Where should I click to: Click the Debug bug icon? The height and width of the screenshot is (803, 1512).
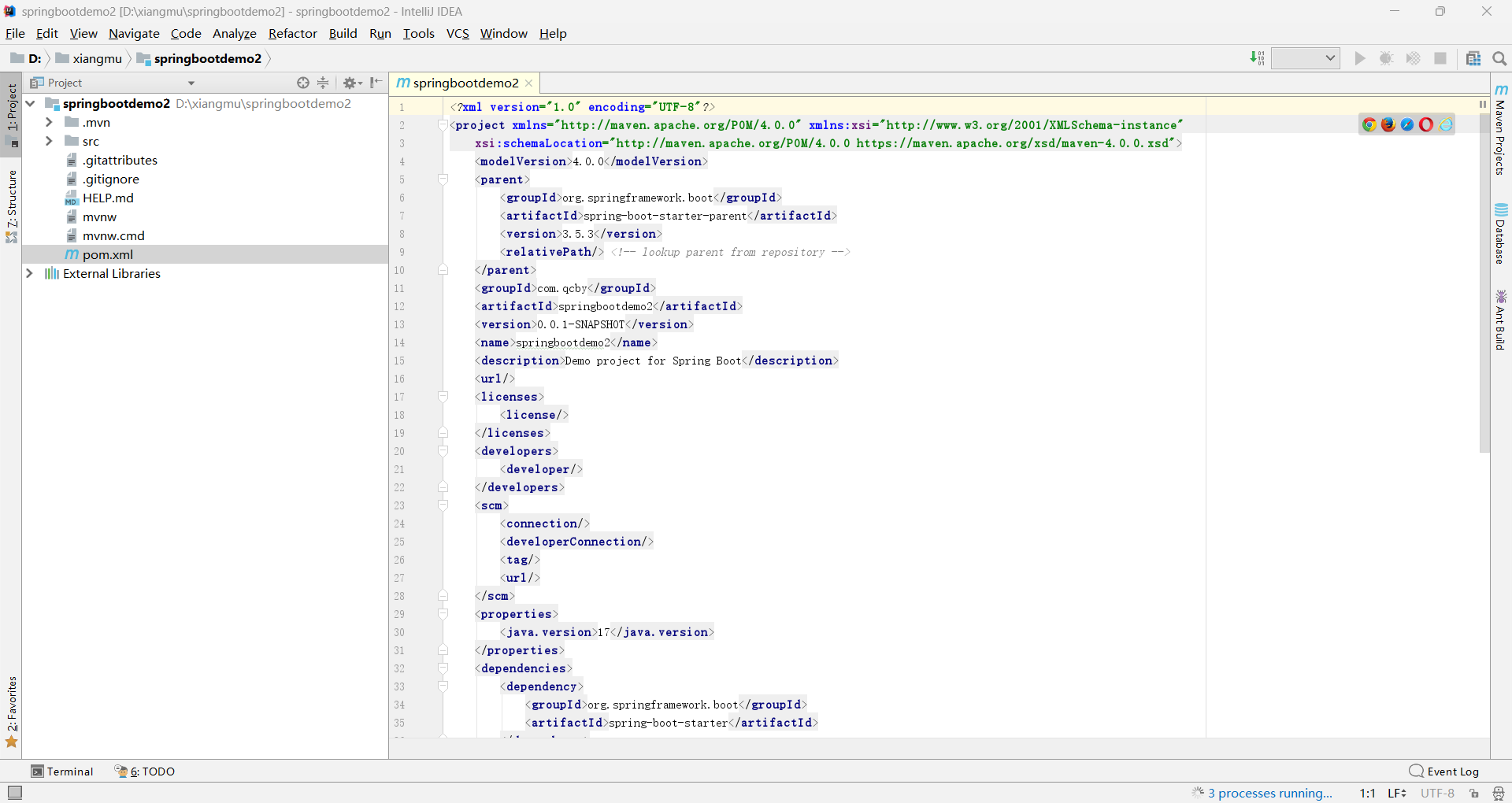(x=1387, y=58)
